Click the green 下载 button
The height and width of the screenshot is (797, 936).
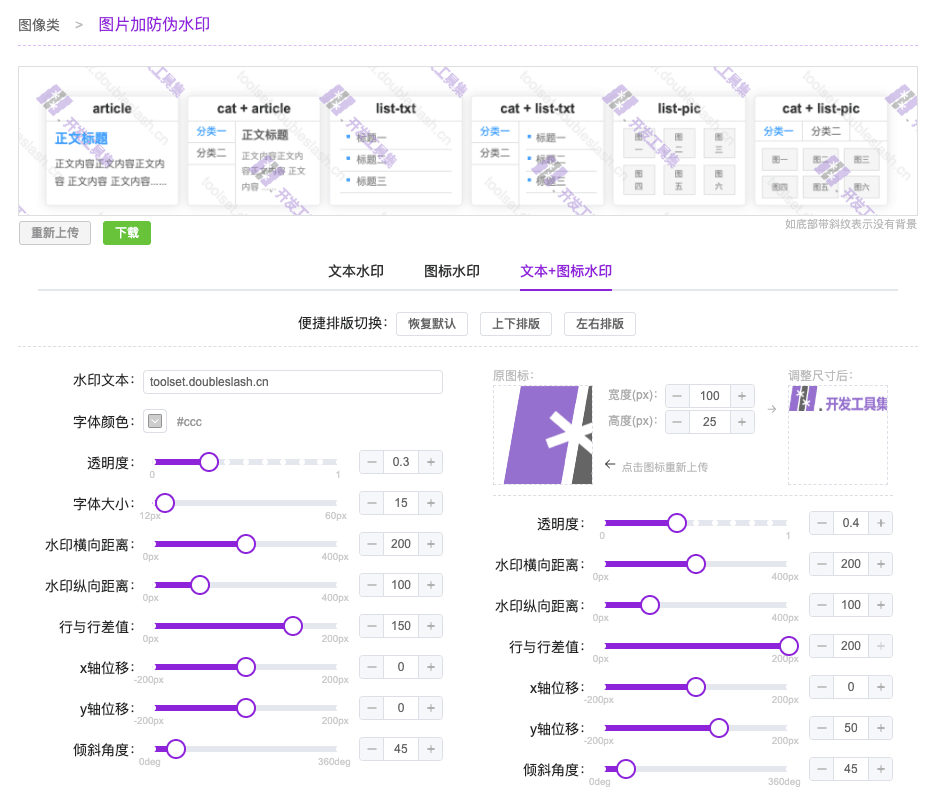pyautogui.click(x=127, y=233)
